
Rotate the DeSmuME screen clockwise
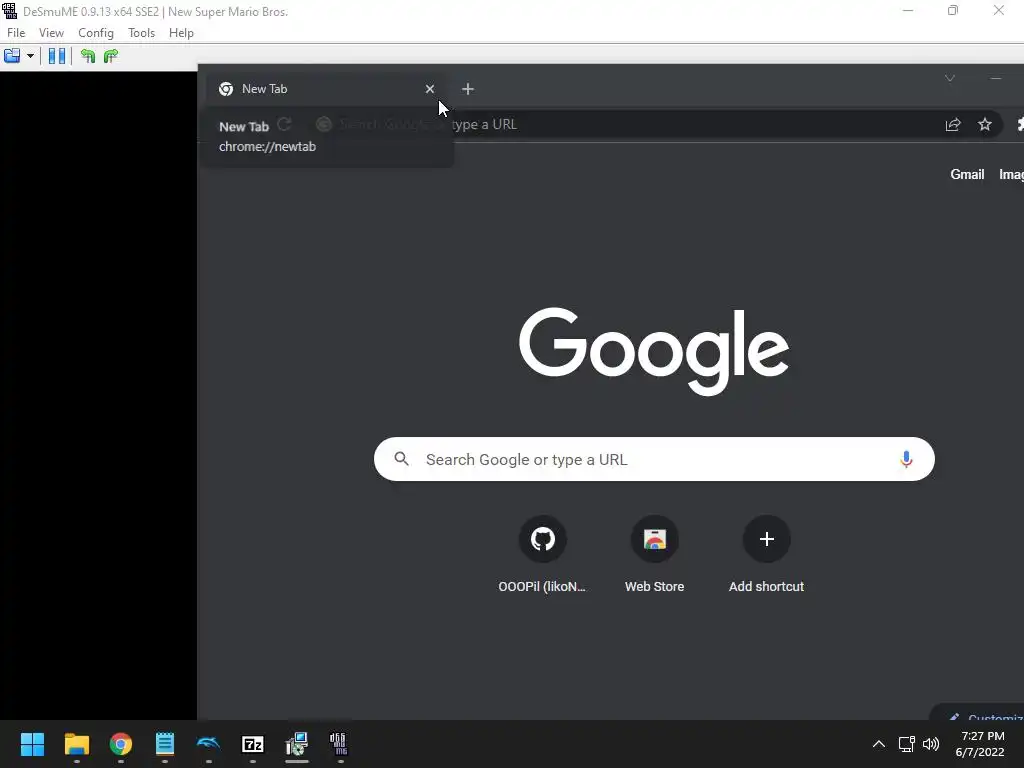pyautogui.click(x=111, y=56)
